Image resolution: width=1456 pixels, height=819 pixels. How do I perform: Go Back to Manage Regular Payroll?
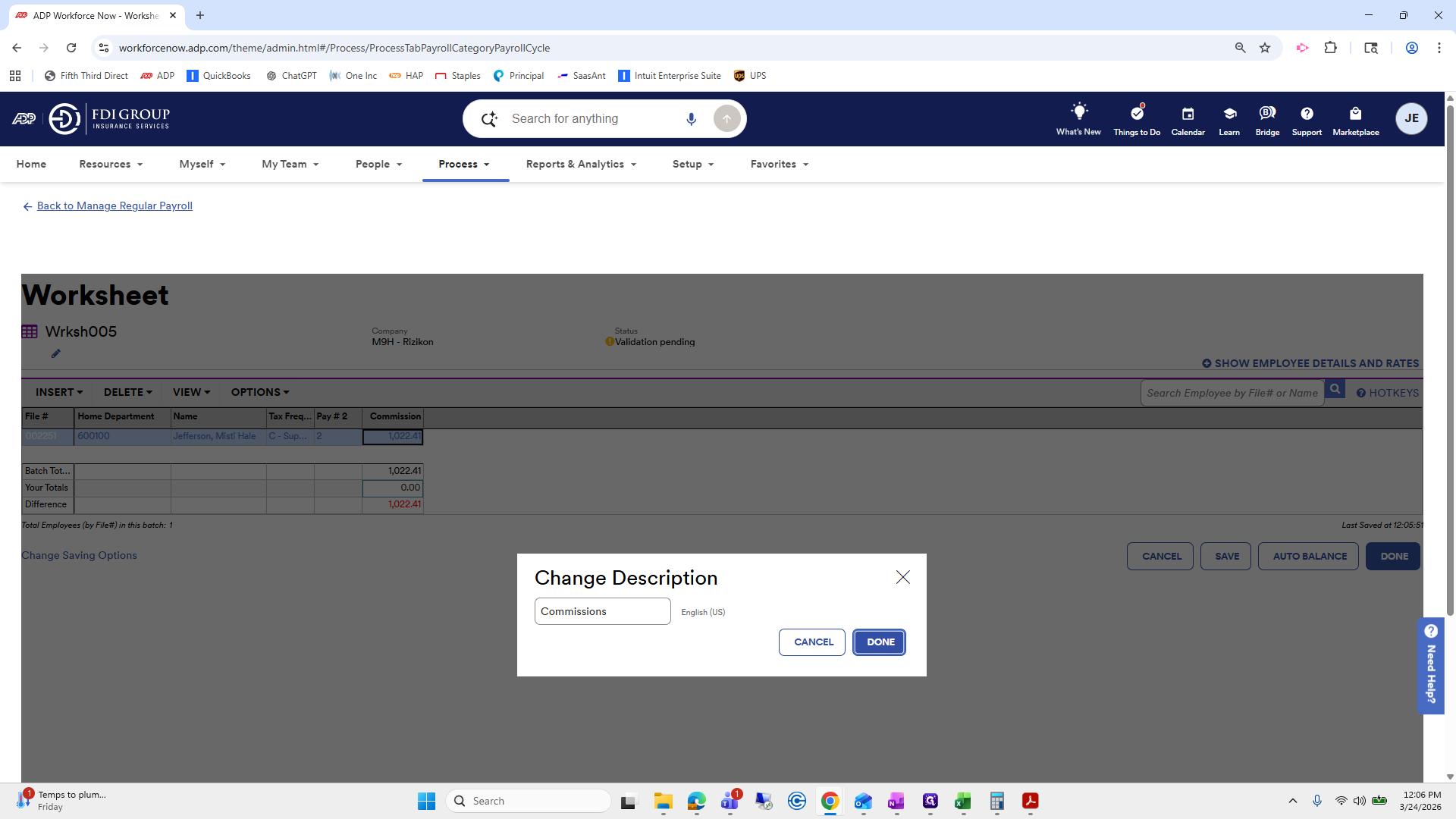point(114,206)
